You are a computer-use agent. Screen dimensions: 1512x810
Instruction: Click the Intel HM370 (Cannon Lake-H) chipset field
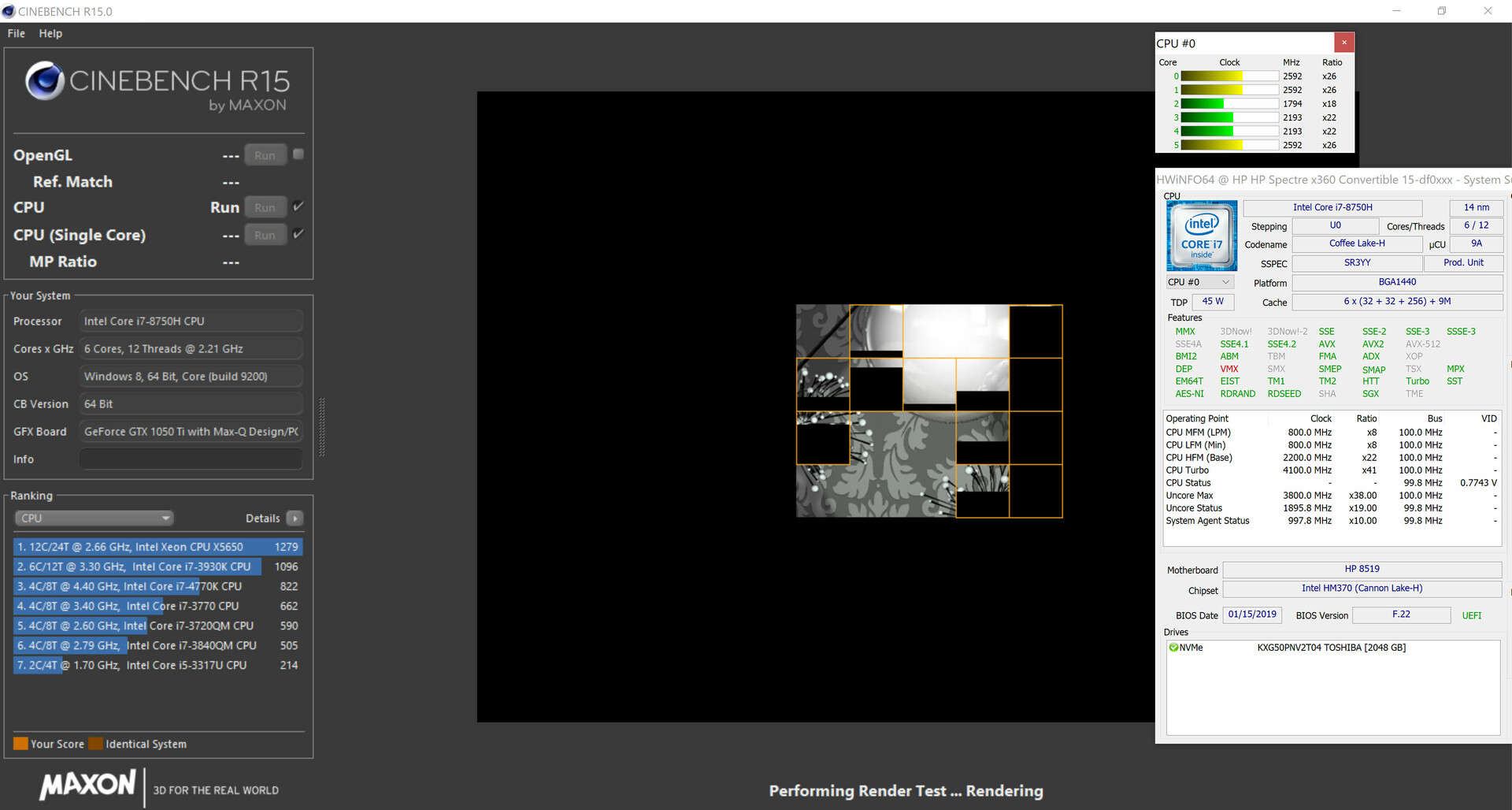point(1362,589)
